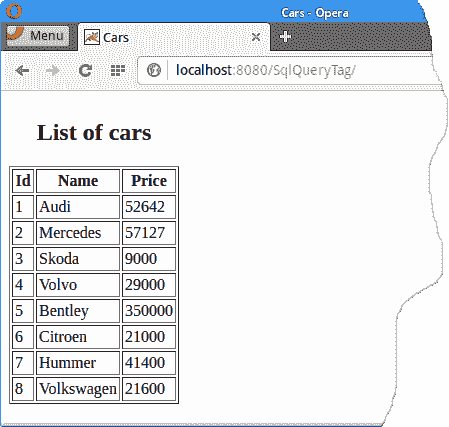
Task: Click the Cars - Opera window title
Action: click(x=315, y=13)
